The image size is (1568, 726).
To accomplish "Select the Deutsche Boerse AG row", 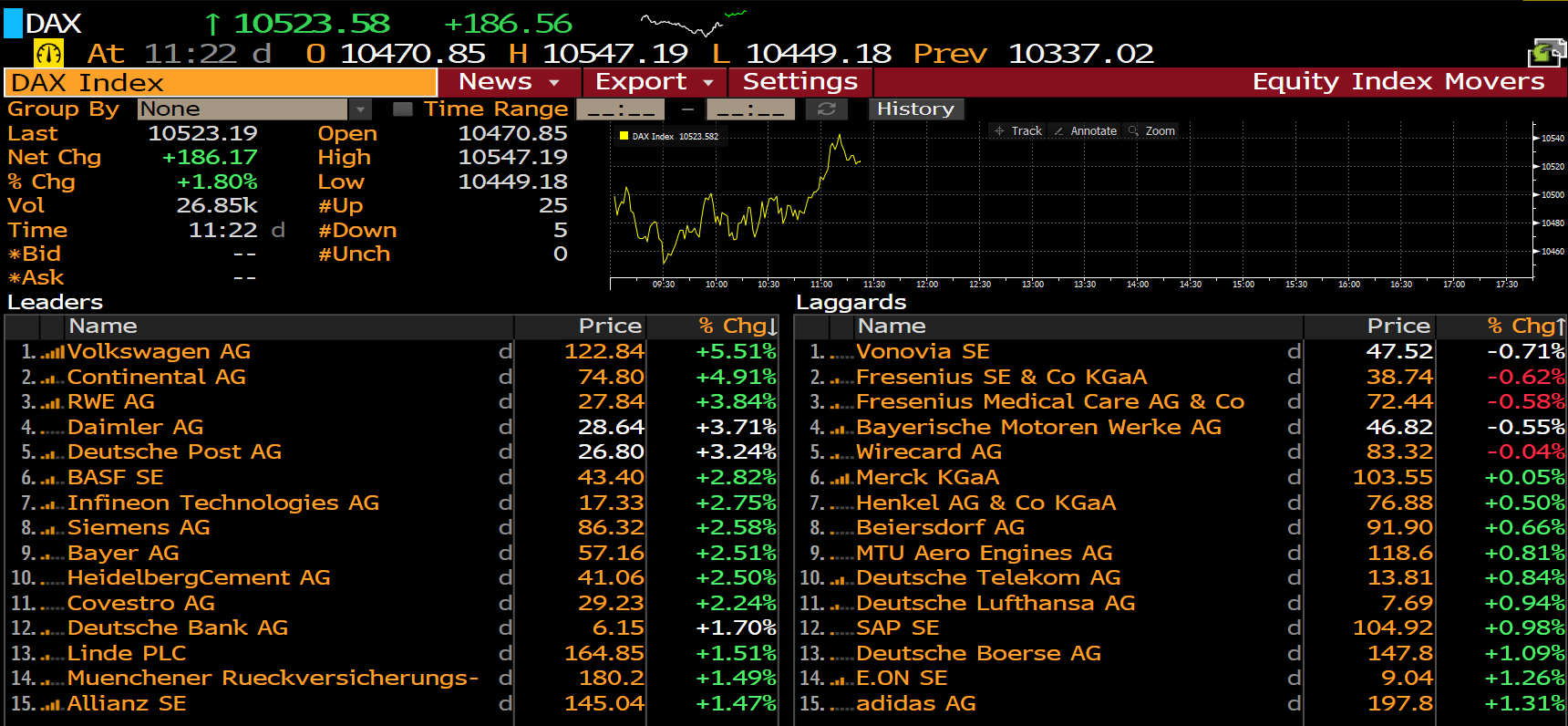I will click(x=1181, y=654).
